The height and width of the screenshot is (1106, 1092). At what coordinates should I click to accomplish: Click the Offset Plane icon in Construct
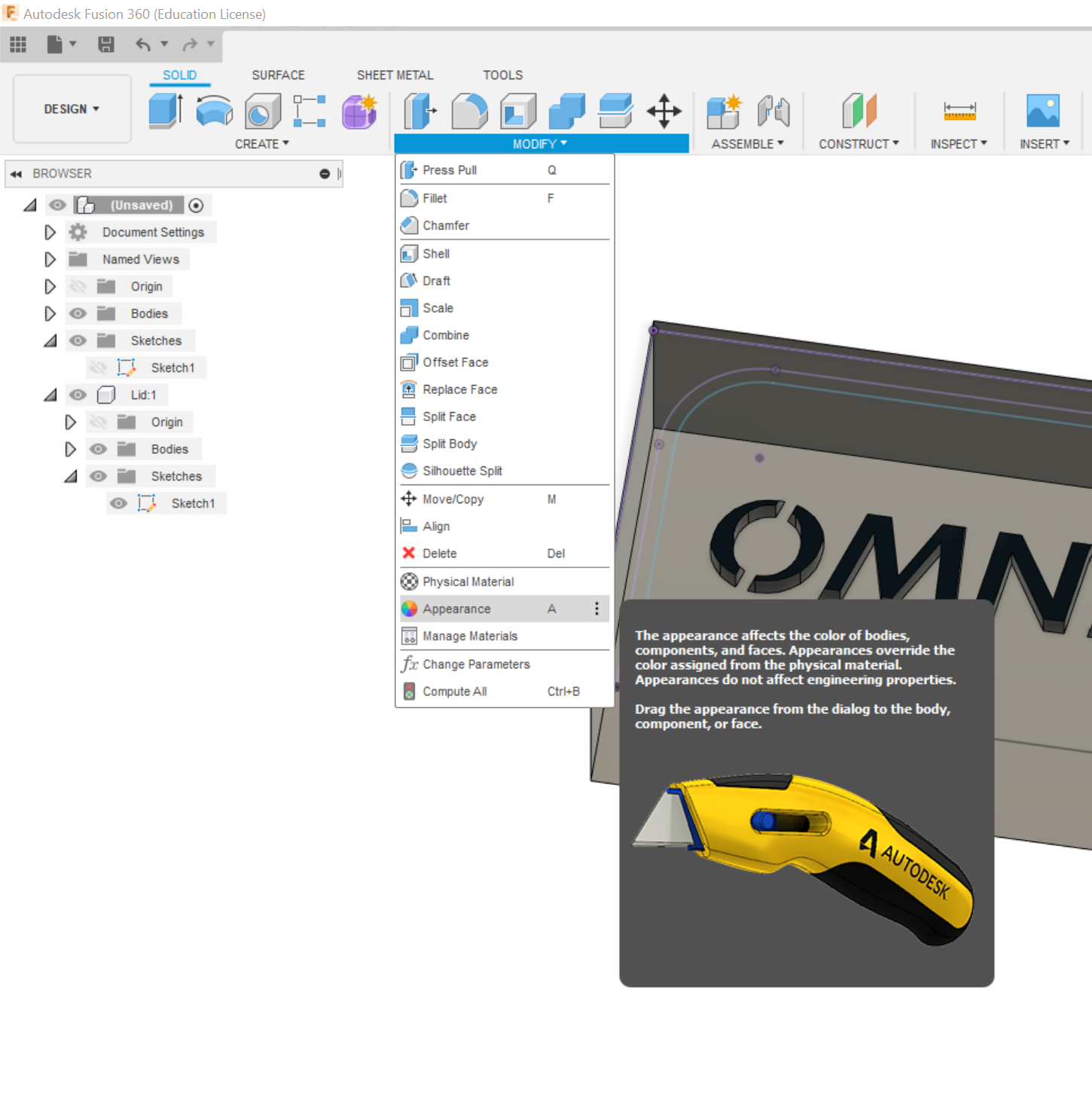click(859, 112)
